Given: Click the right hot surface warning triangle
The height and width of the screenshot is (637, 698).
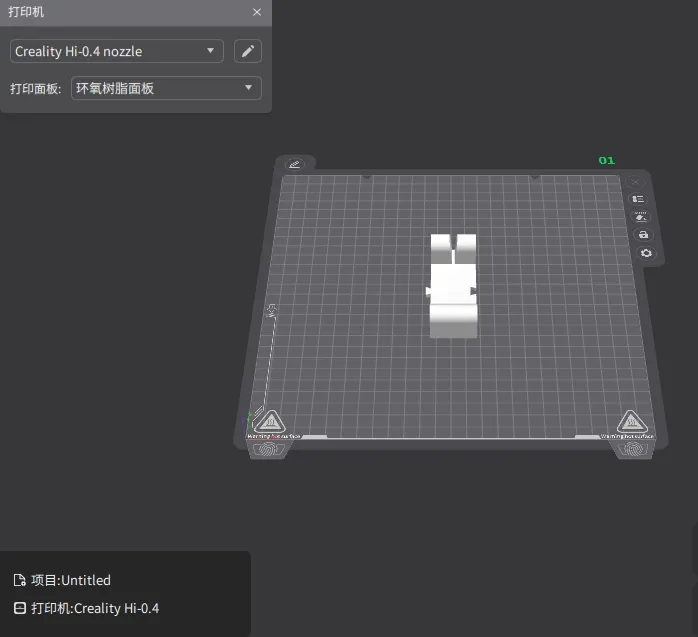Looking at the screenshot, I should coord(629,421).
